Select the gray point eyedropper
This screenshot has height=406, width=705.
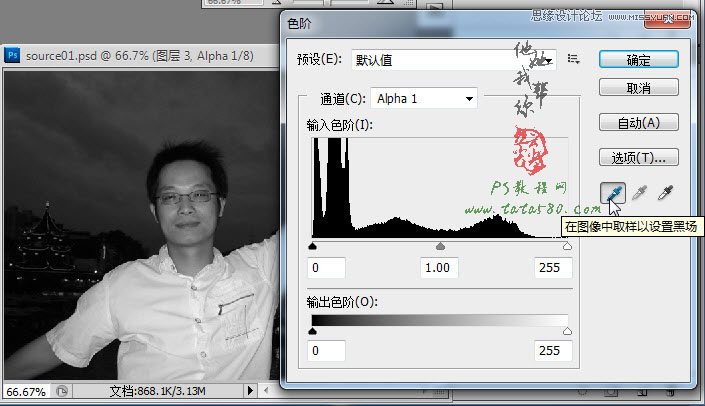(639, 193)
